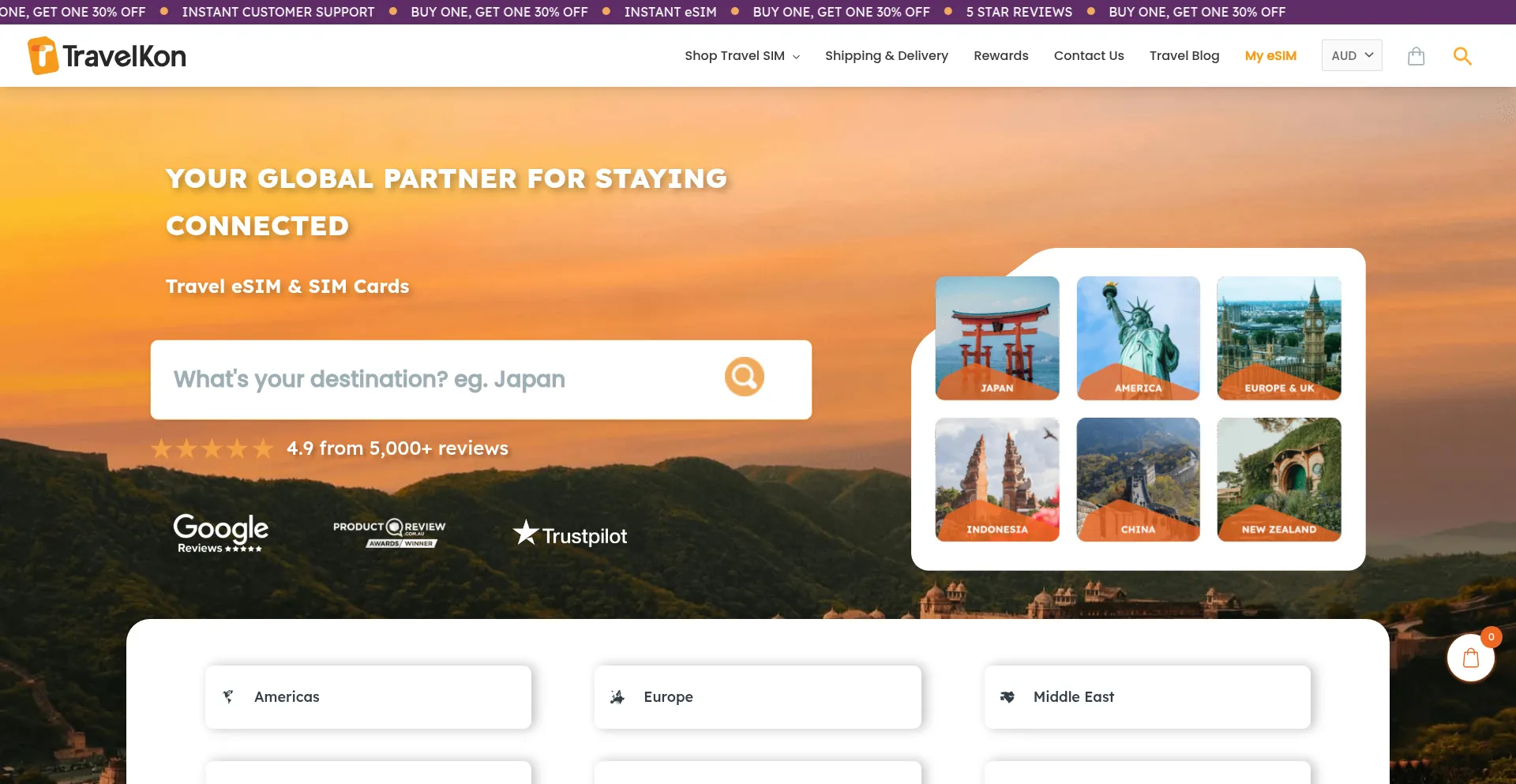Submit destination search with orange magnifier button
Image resolution: width=1516 pixels, height=784 pixels.
coord(744,377)
